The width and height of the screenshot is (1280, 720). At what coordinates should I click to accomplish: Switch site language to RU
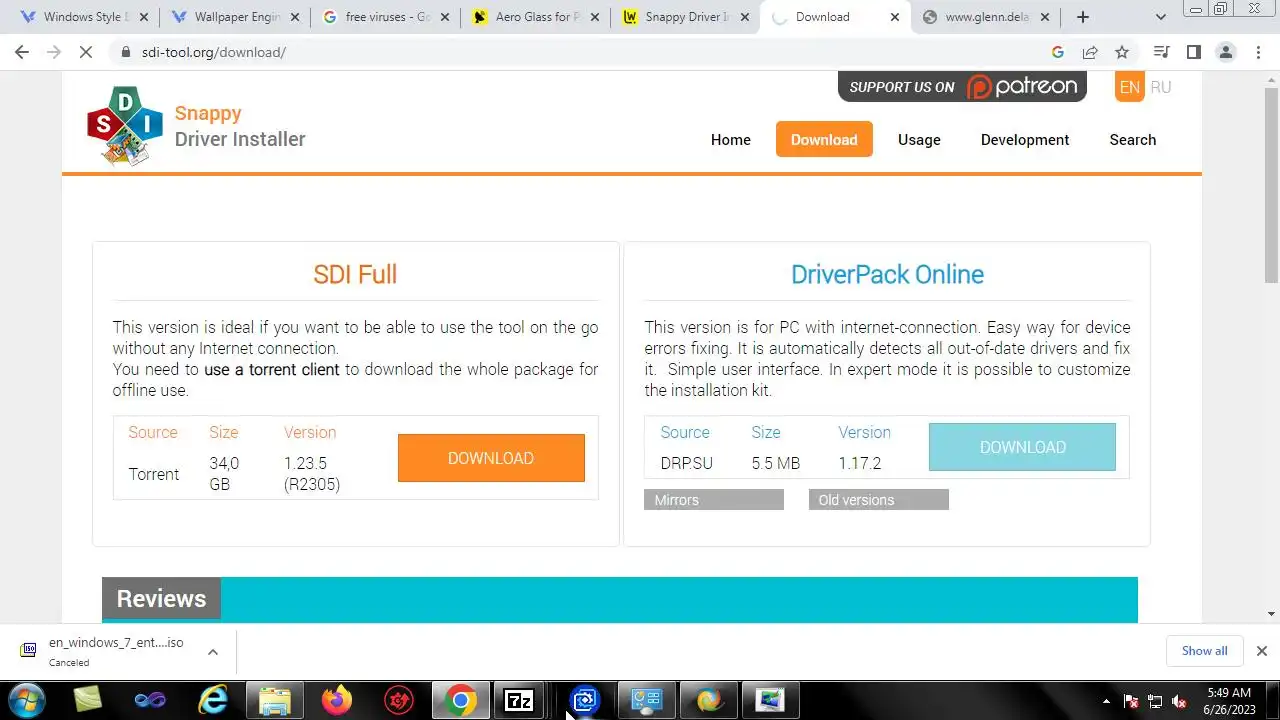click(x=1161, y=87)
